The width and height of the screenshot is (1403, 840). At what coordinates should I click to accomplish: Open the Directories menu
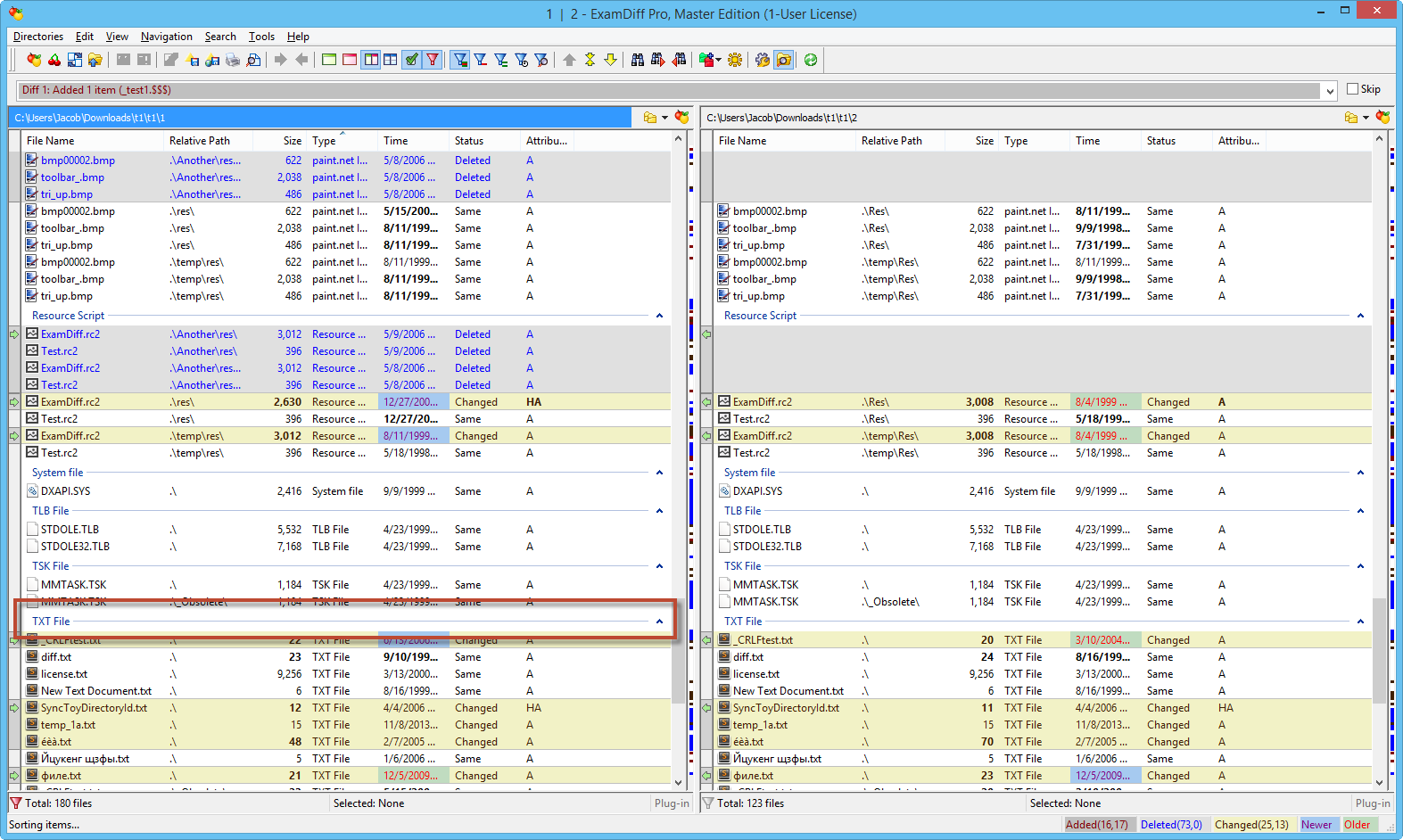click(38, 37)
